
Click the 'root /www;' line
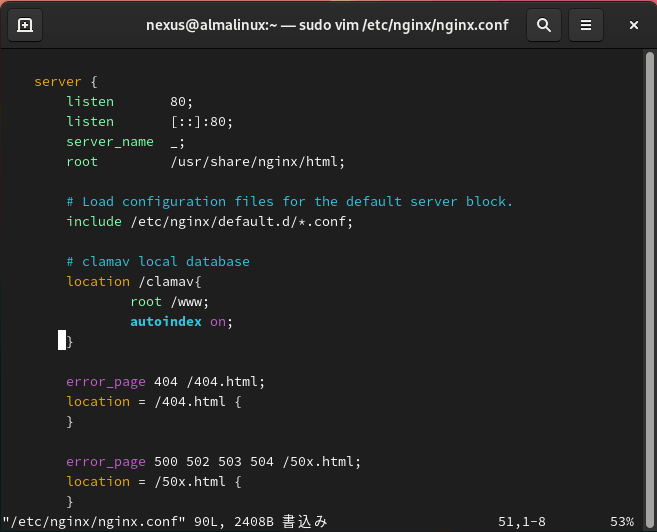[x=169, y=301]
